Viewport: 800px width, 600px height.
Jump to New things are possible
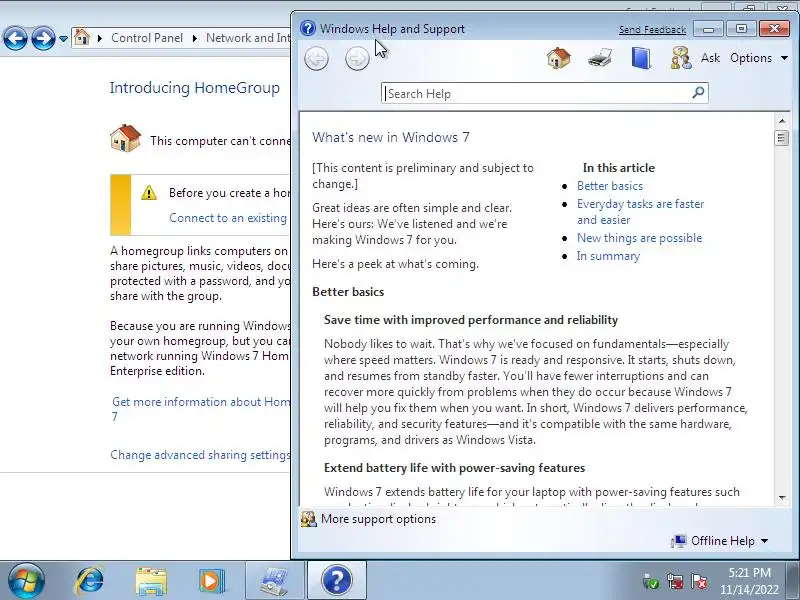639,238
